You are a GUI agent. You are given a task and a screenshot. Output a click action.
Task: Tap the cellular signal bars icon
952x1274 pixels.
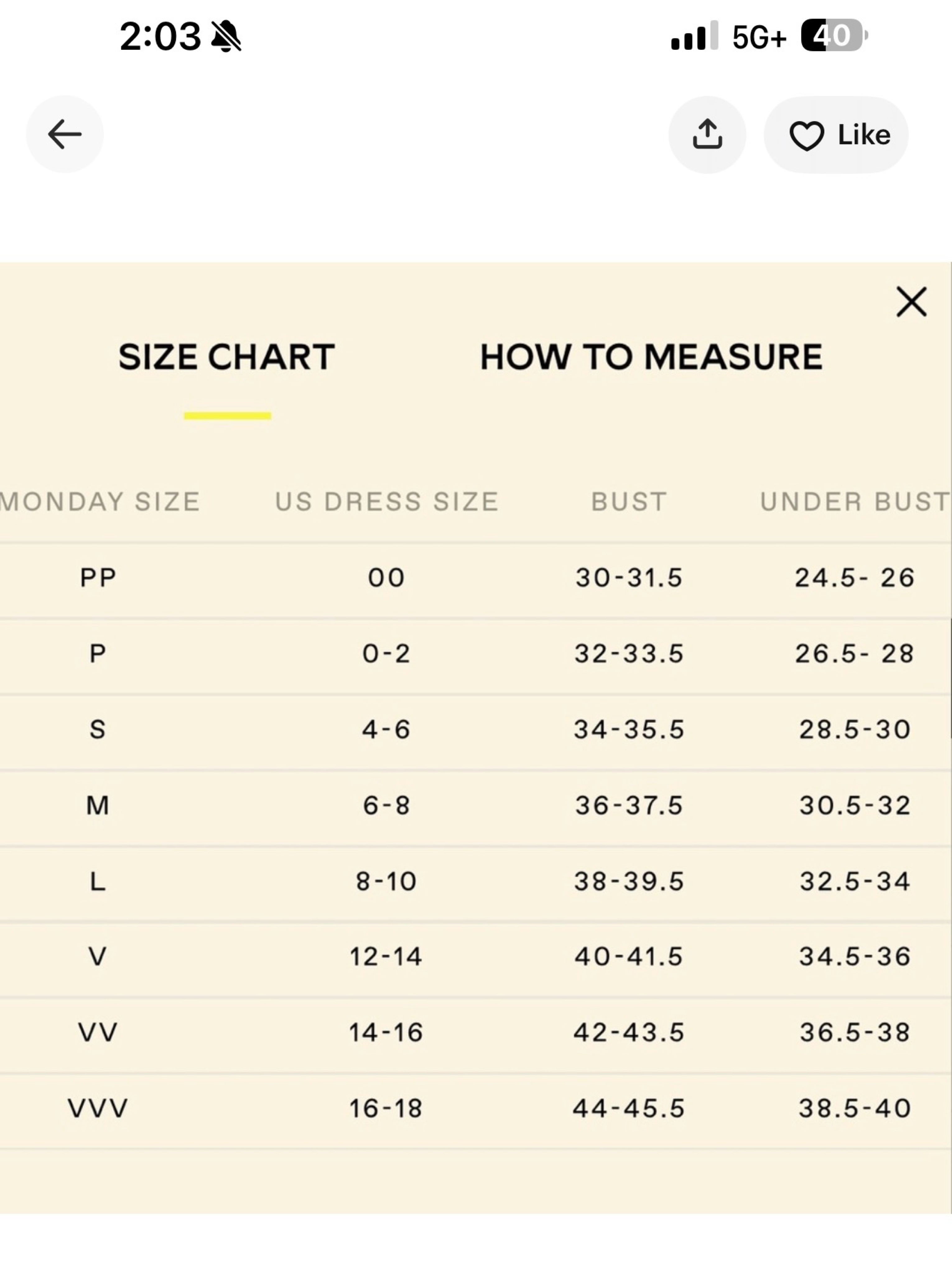click(694, 36)
